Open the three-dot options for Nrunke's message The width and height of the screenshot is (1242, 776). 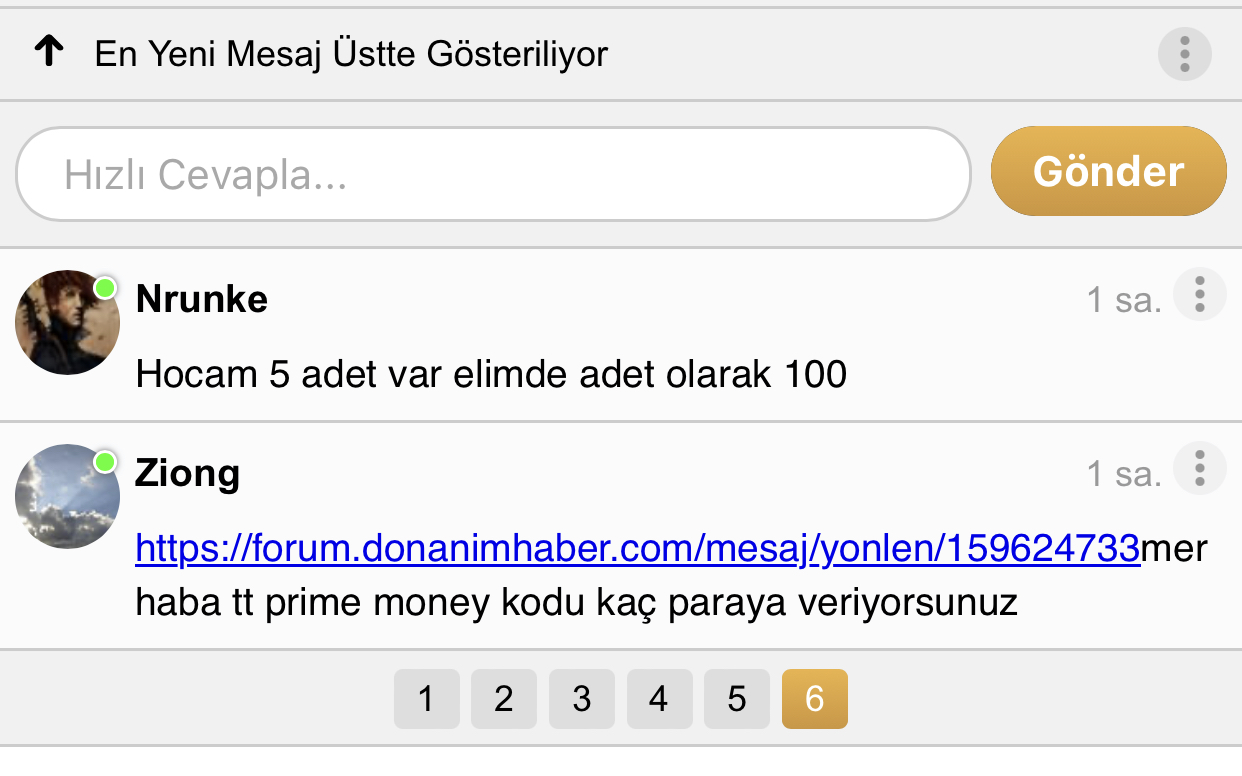[x=1199, y=295]
